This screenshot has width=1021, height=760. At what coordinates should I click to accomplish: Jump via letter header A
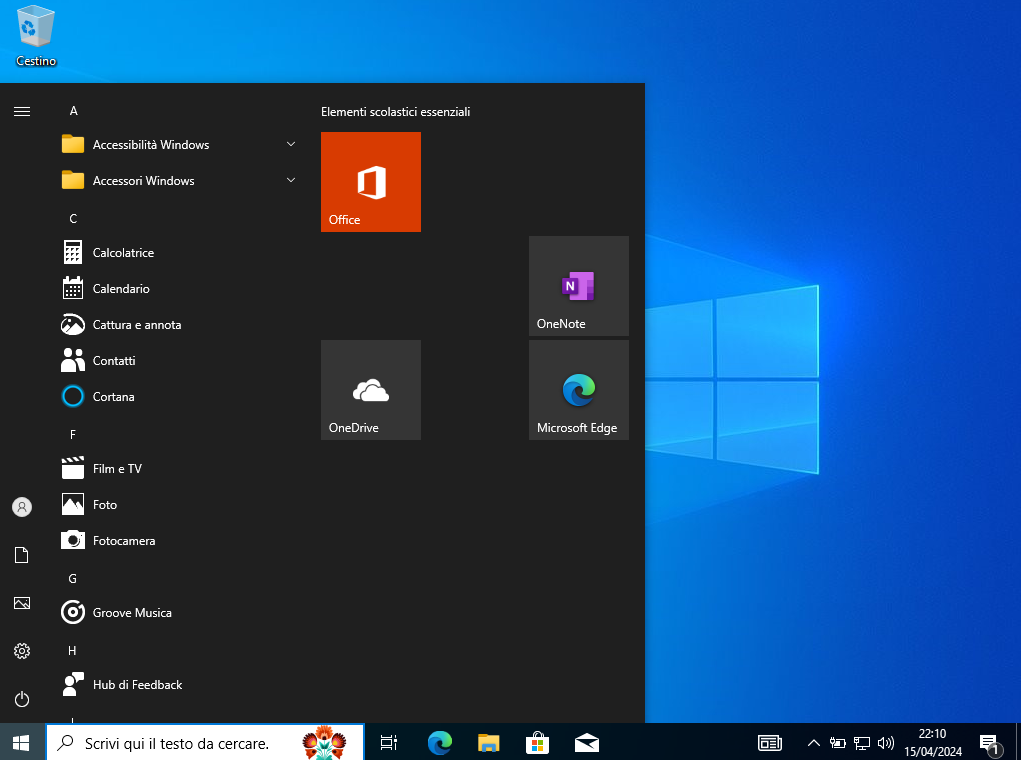tap(74, 111)
